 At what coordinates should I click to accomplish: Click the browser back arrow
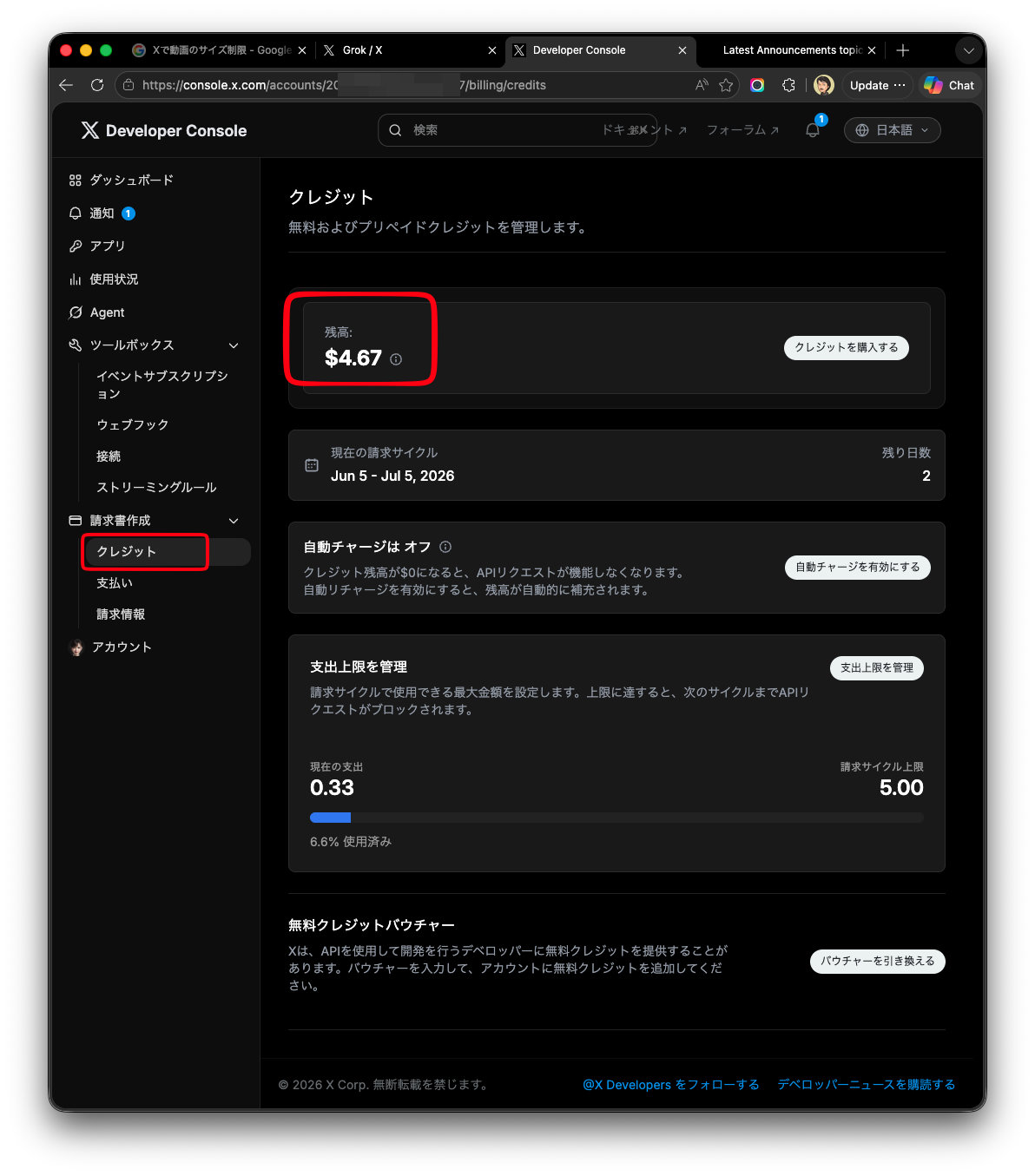pyautogui.click(x=66, y=85)
